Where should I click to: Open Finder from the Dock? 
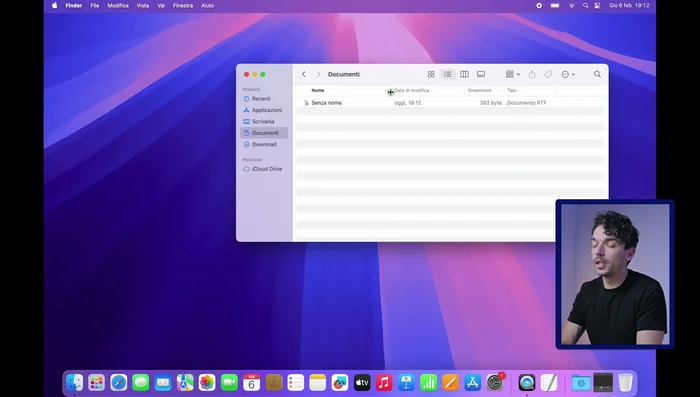[75, 383]
